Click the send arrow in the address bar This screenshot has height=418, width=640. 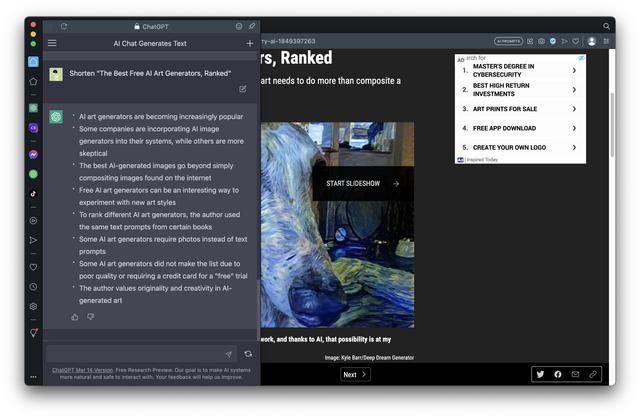(x=564, y=41)
